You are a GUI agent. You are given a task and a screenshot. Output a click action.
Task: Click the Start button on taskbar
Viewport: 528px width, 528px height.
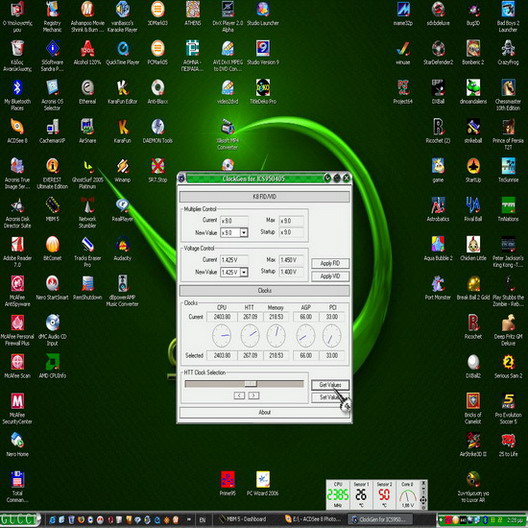20,519
